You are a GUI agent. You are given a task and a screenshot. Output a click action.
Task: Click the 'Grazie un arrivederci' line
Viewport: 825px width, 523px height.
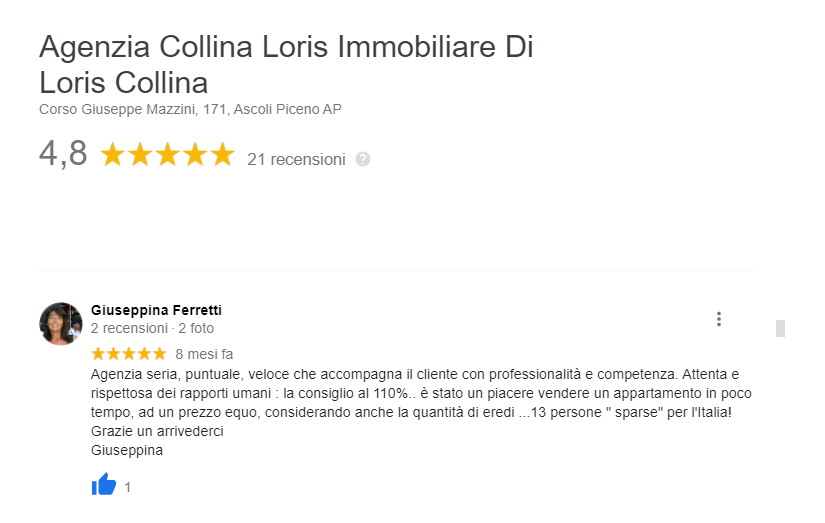coord(157,431)
